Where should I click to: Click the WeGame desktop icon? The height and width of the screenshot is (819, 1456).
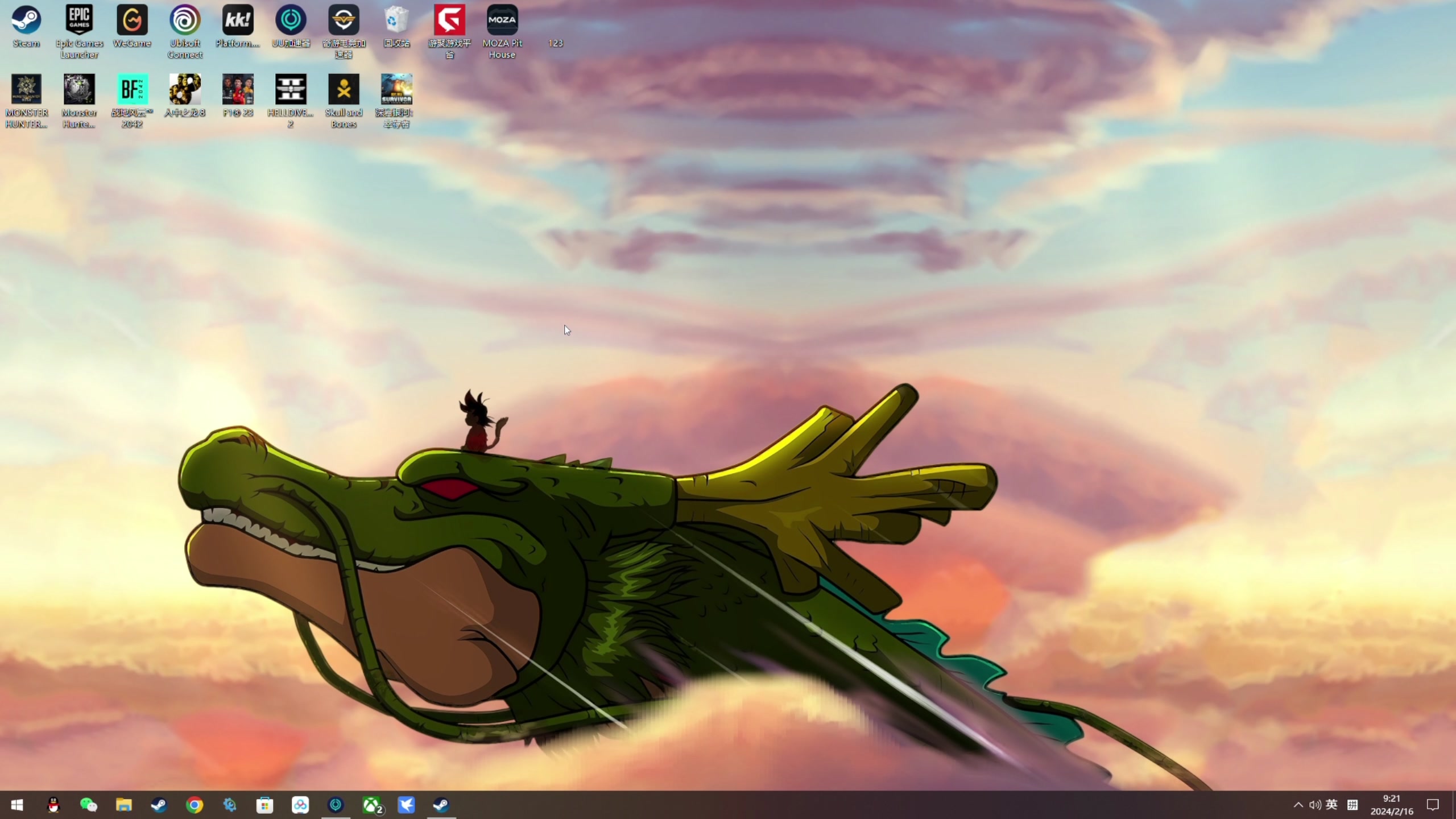132,20
